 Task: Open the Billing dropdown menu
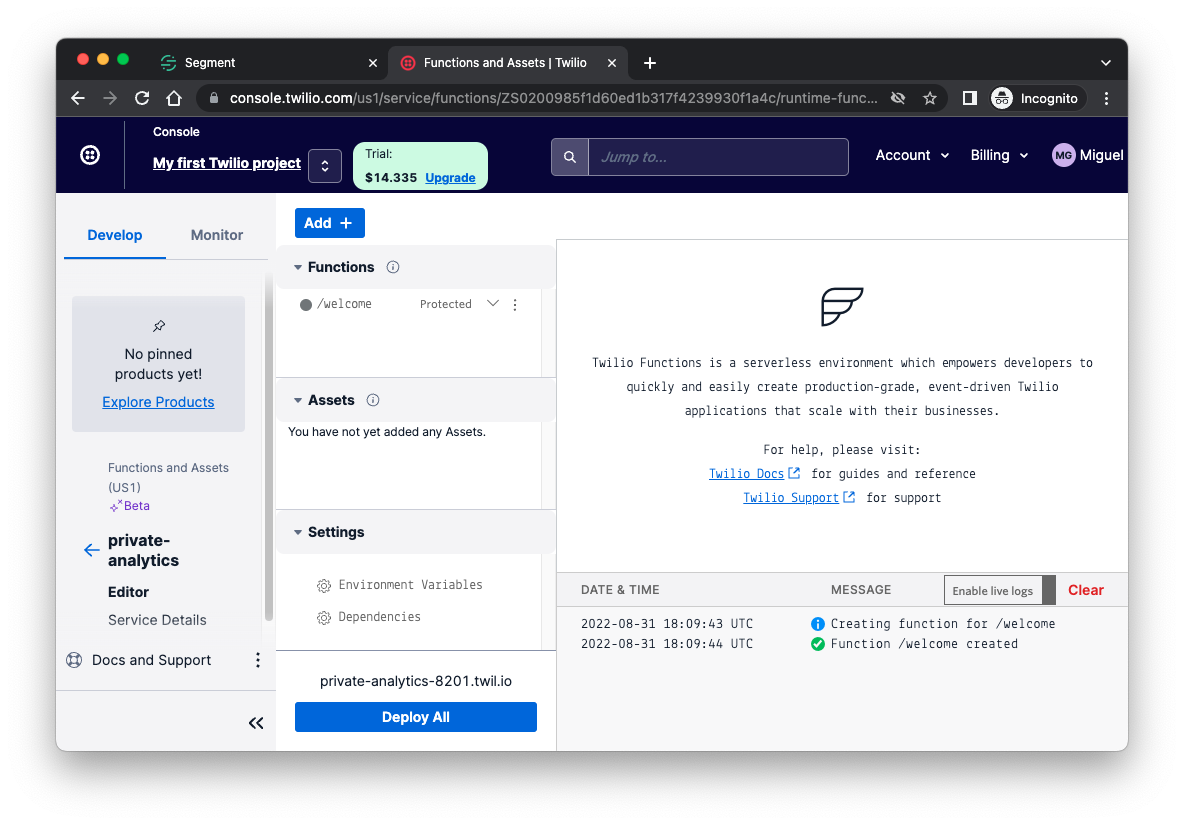click(999, 155)
